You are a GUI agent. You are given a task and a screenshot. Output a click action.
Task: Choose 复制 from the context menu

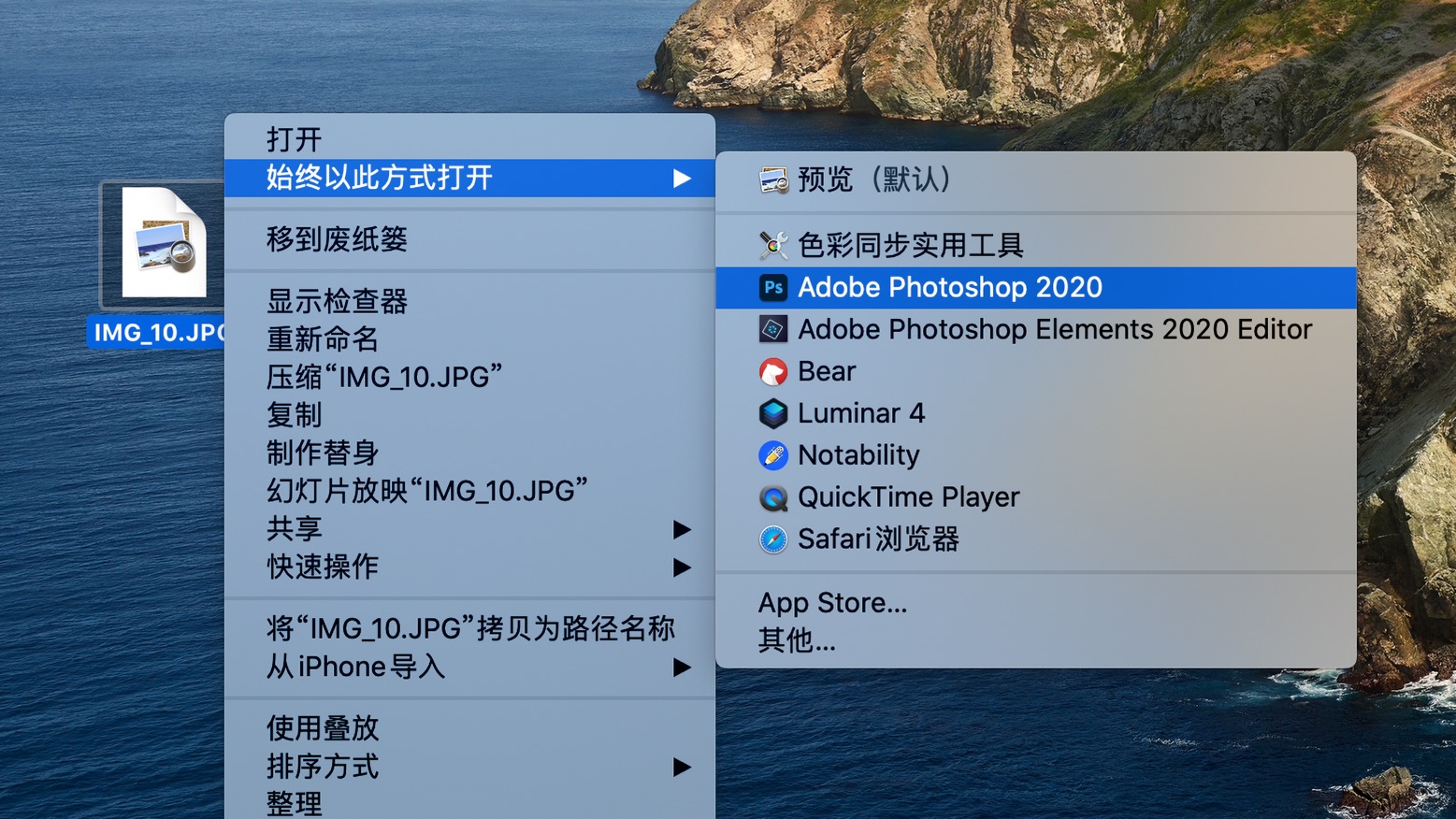coord(469,414)
